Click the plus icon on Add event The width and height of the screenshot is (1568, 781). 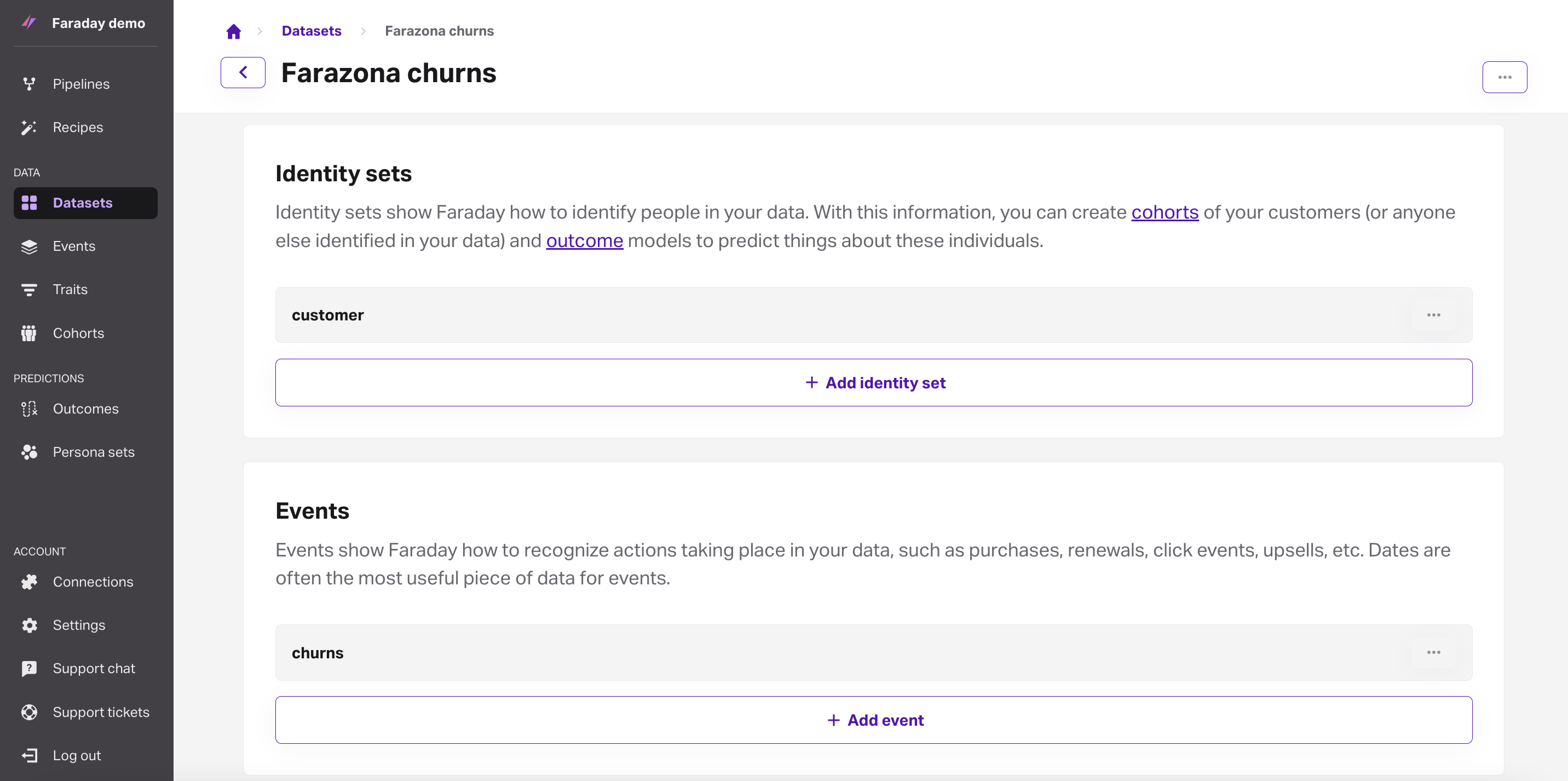(x=833, y=720)
